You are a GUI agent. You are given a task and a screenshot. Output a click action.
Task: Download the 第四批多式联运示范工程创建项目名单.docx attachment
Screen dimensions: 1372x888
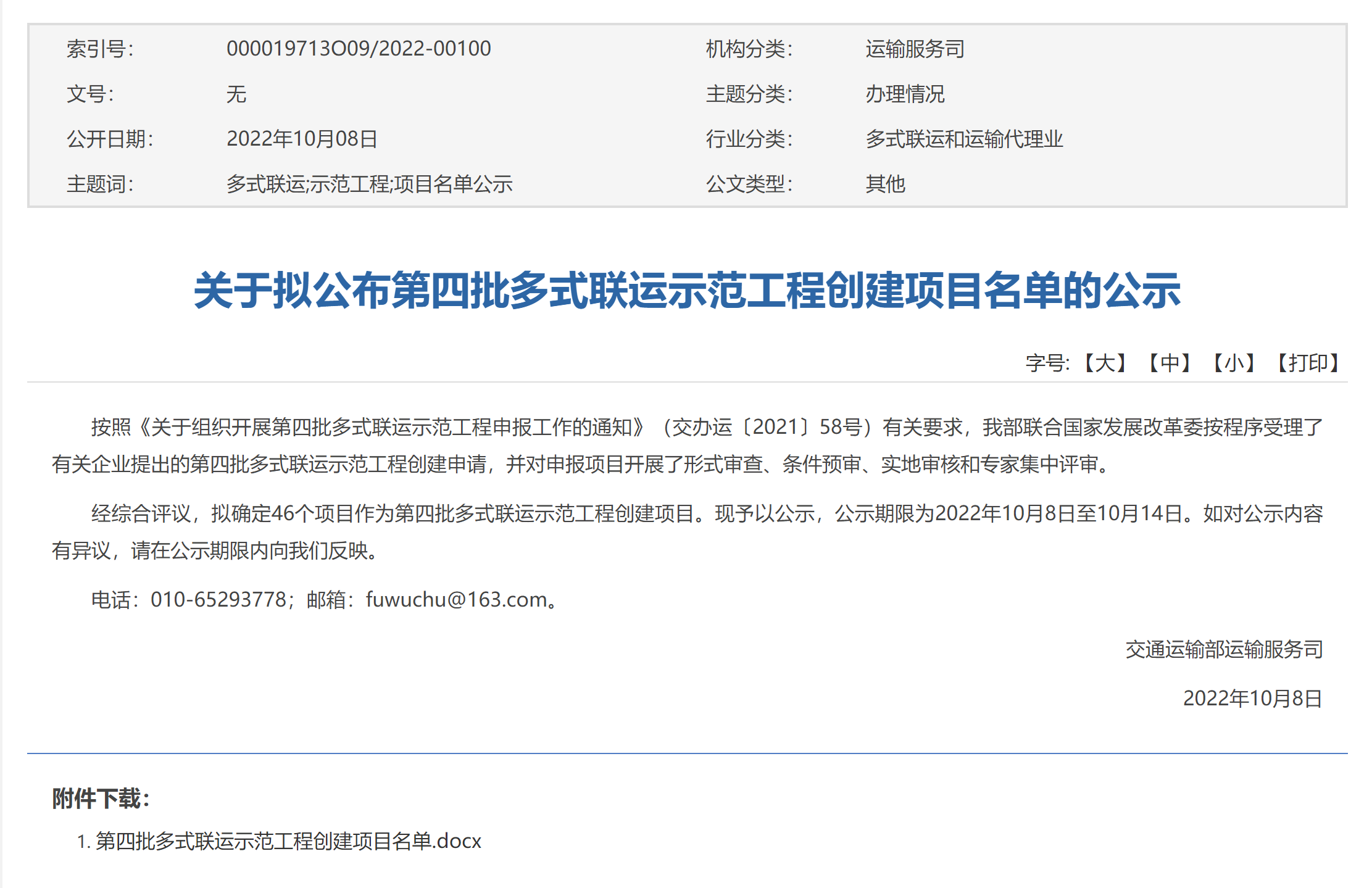click(x=288, y=840)
